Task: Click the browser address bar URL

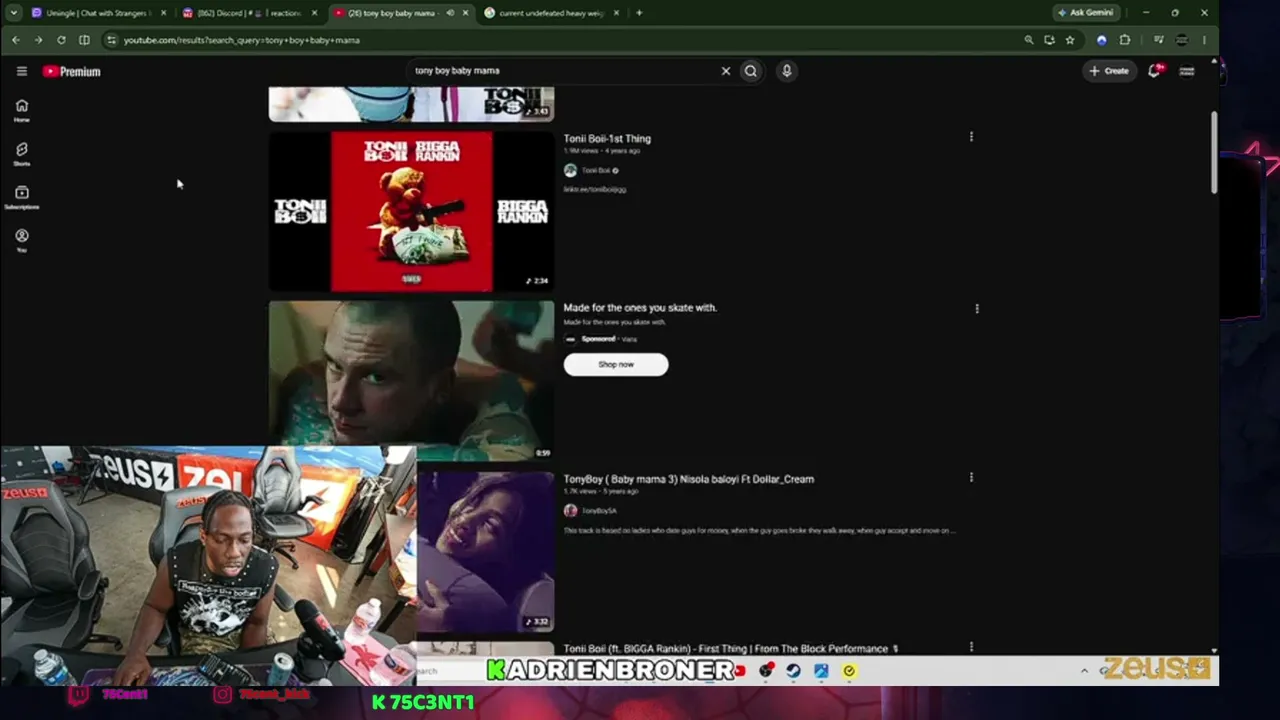Action: [242, 40]
